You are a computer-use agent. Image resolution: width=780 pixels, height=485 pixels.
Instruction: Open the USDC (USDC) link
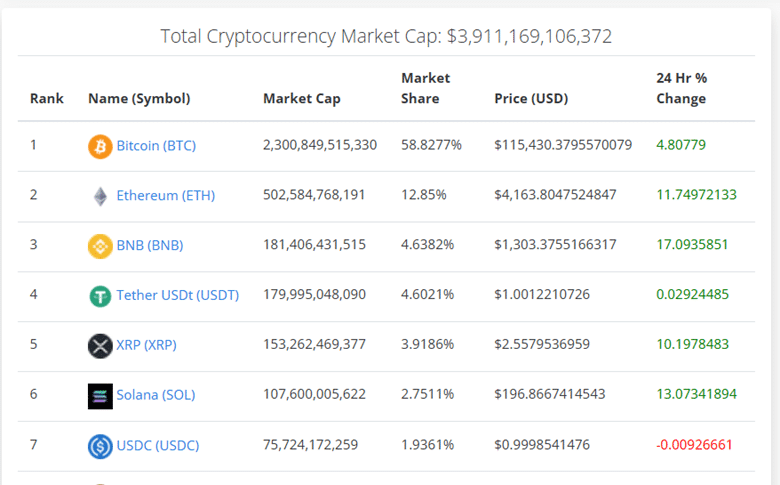158,446
